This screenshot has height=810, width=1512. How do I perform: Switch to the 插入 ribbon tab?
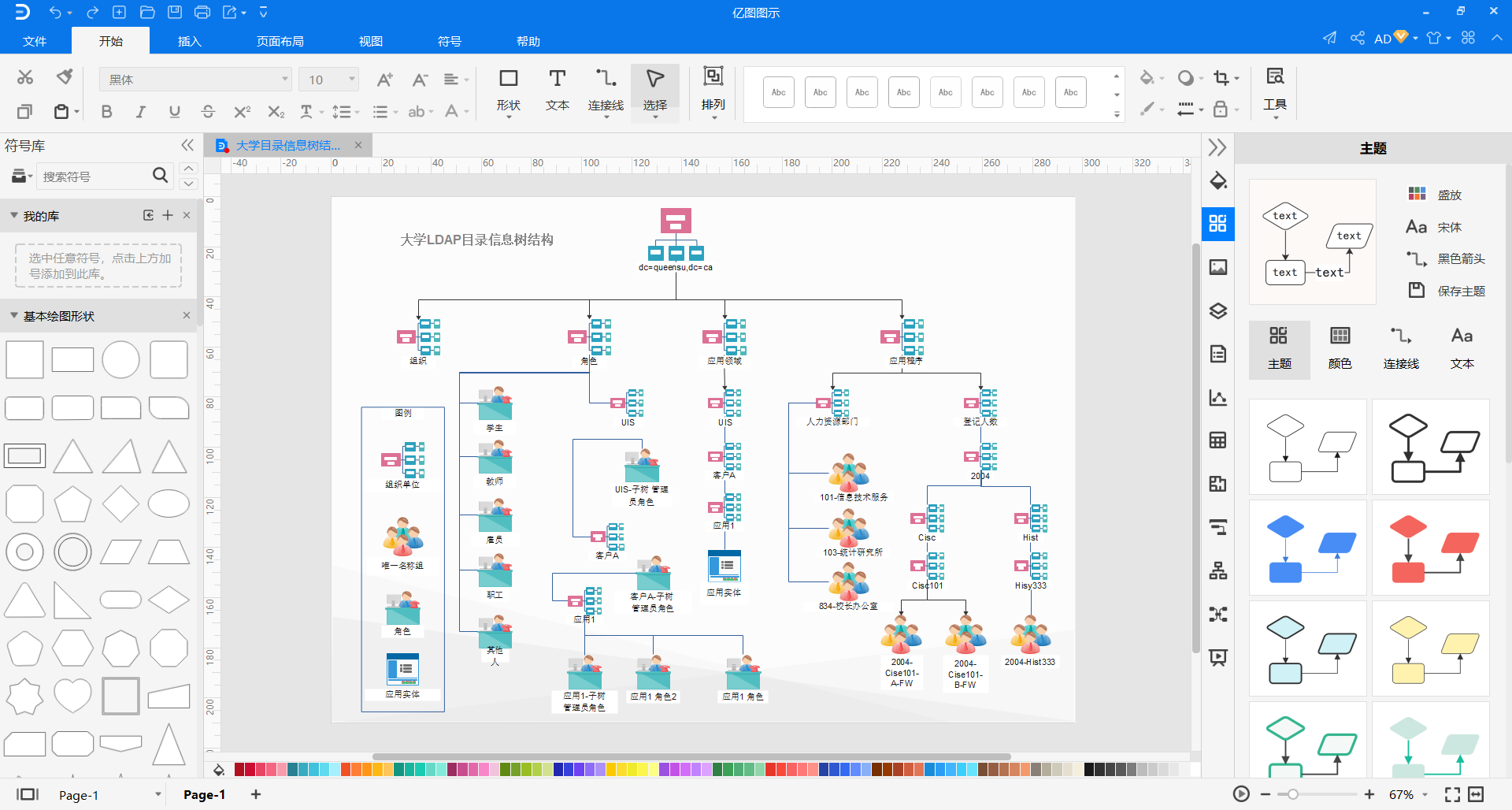click(x=189, y=41)
